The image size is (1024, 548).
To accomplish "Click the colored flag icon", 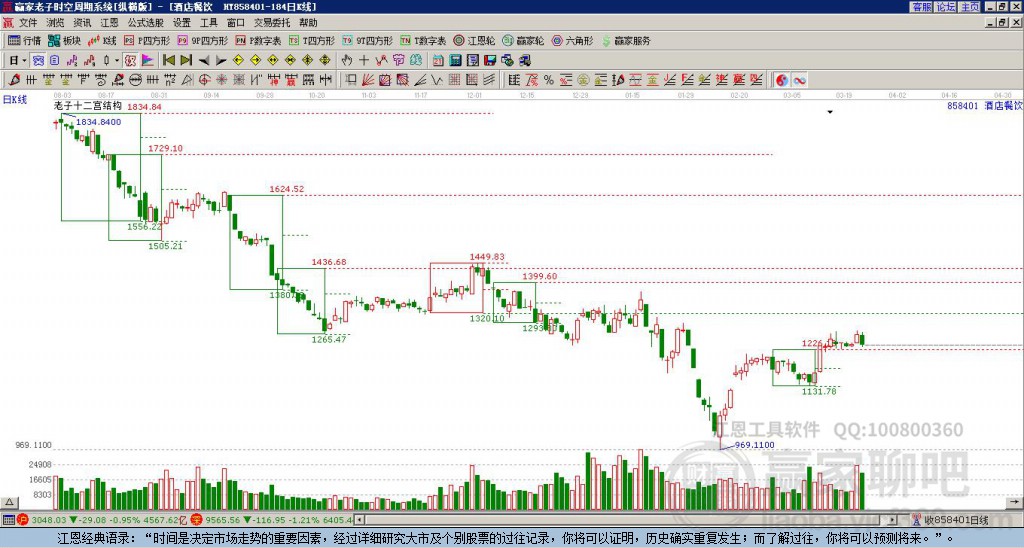I will [148, 61].
